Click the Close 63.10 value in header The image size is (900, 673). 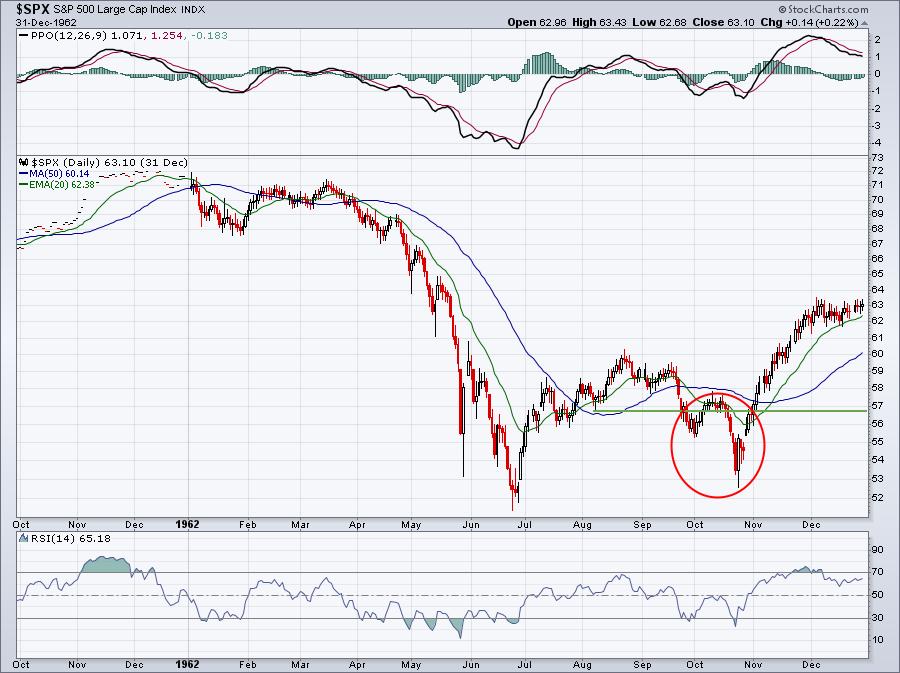coord(704,21)
